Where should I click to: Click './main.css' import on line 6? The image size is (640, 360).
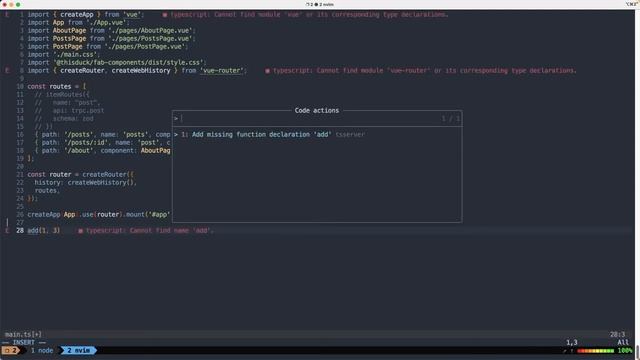pyautogui.click(x=75, y=54)
